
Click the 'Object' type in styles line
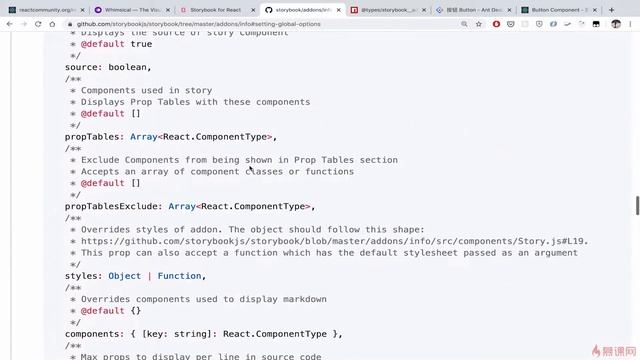pyautogui.click(x=124, y=276)
